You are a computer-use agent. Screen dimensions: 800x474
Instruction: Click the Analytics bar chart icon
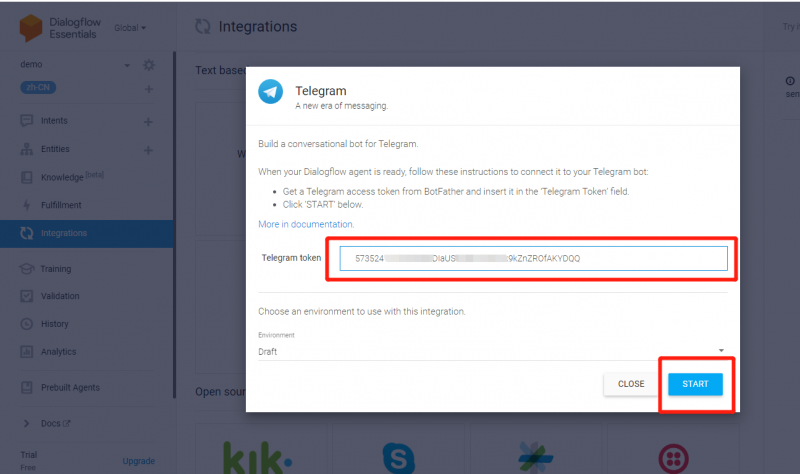27,352
